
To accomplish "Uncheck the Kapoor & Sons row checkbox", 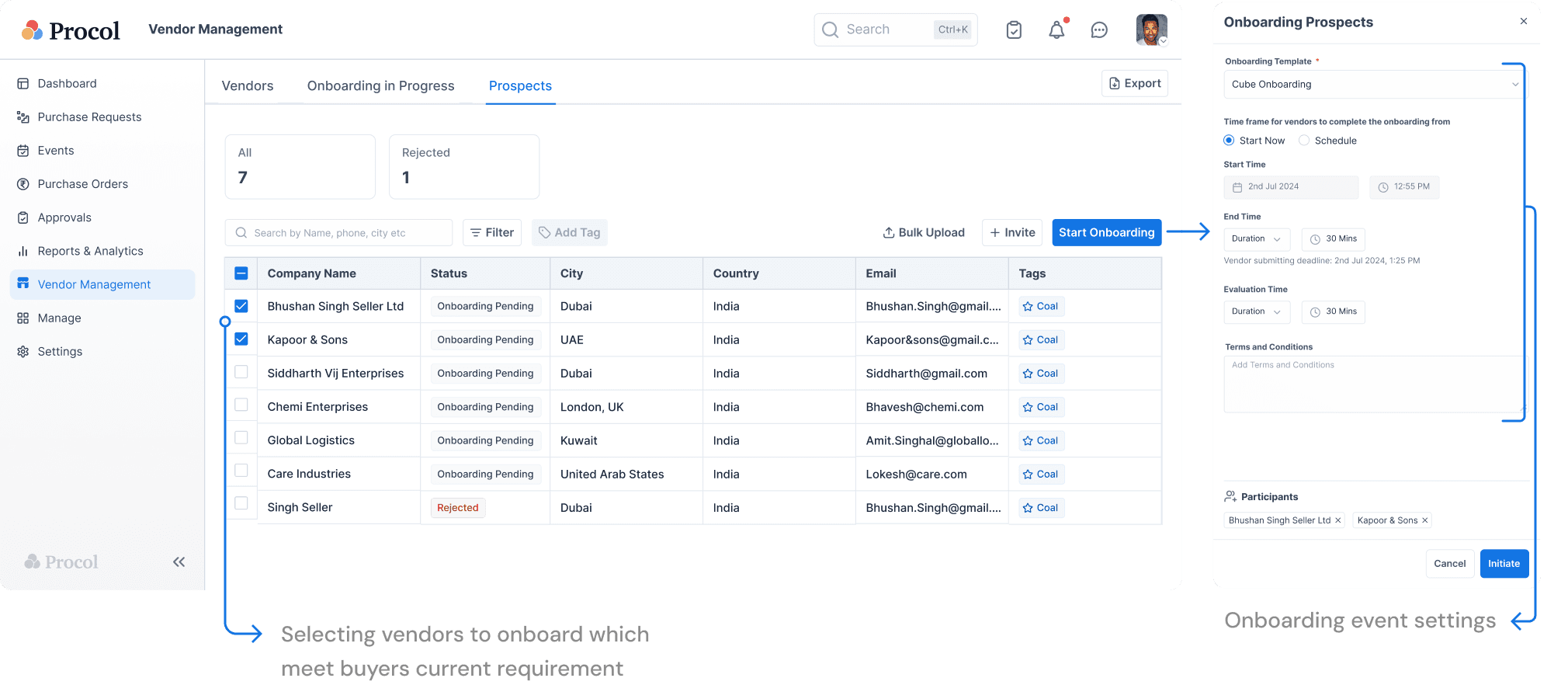I will (241, 339).
